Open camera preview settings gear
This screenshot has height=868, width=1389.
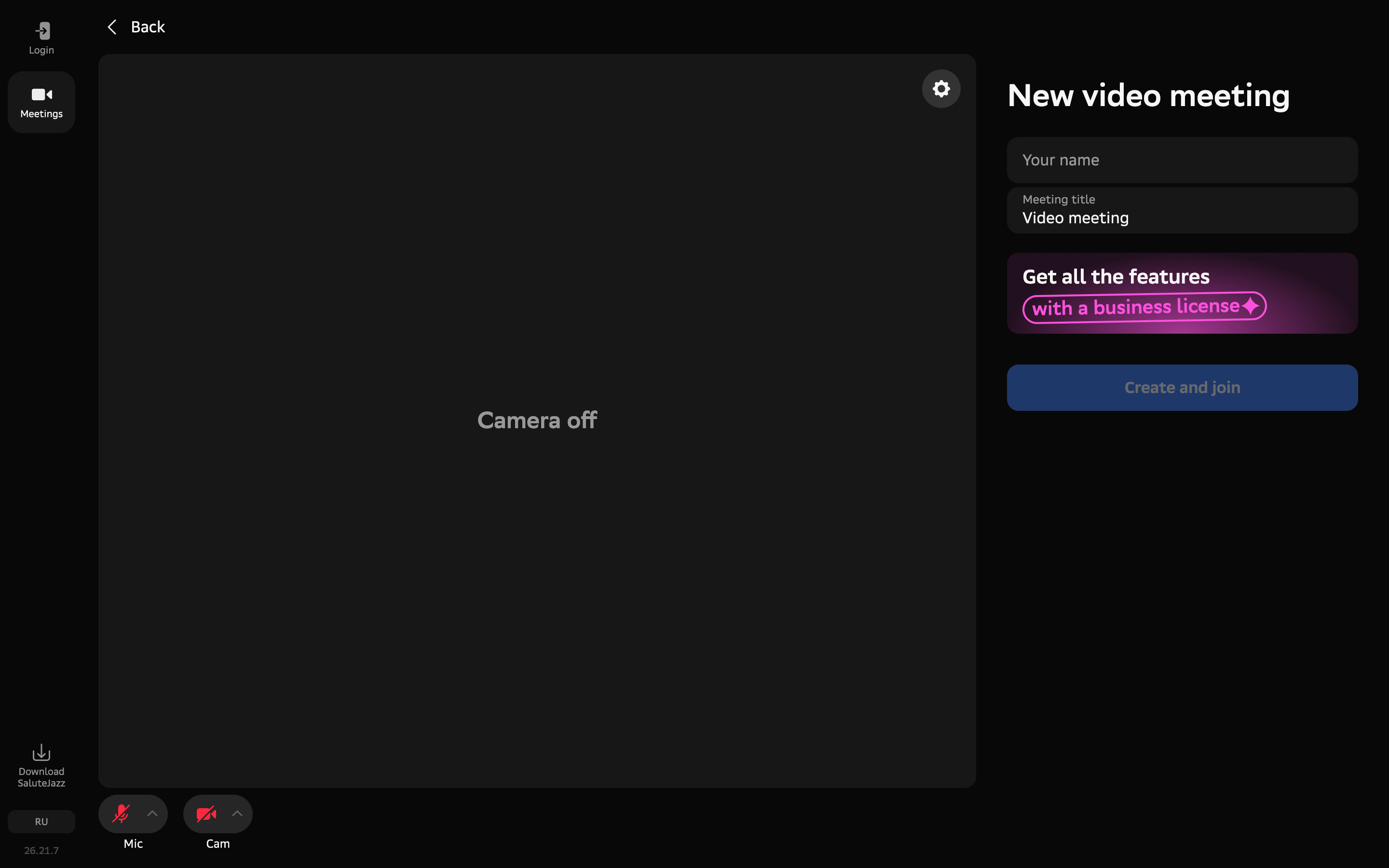click(x=941, y=88)
